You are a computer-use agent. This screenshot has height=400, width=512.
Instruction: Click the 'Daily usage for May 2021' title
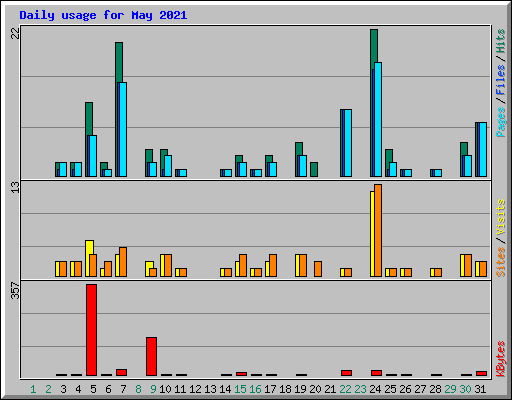coord(103,15)
